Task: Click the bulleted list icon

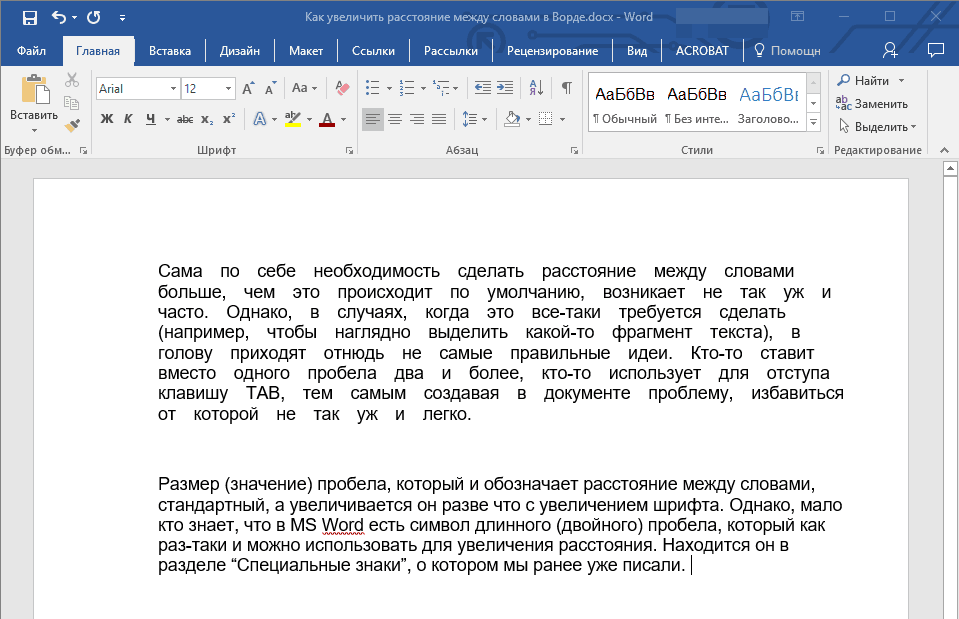Action: point(372,89)
